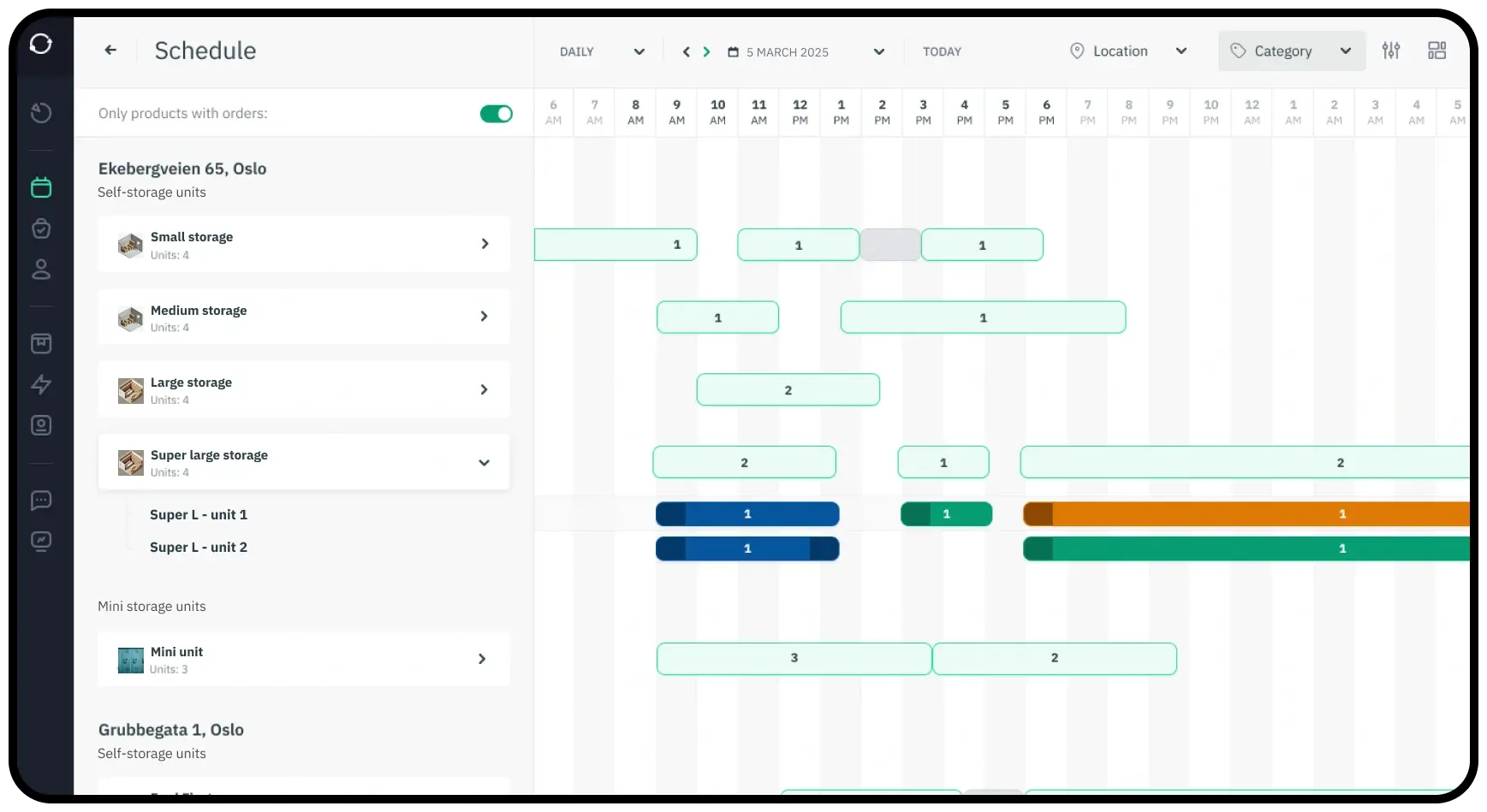Click the Medium storage thumbnail image
This screenshot has height=812, width=1487.
coord(130,318)
